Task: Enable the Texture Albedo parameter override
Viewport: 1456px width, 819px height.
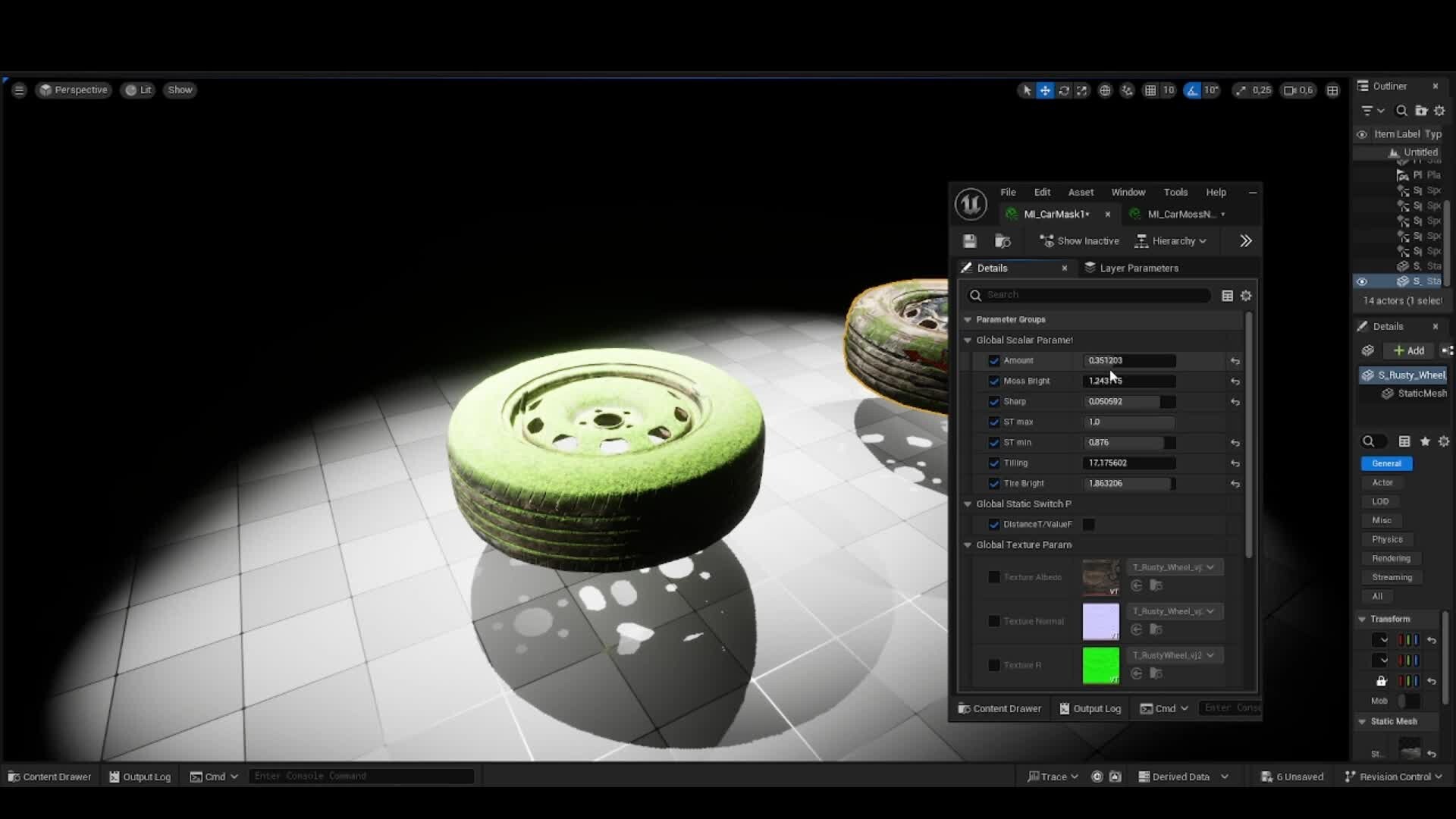Action: pos(993,577)
